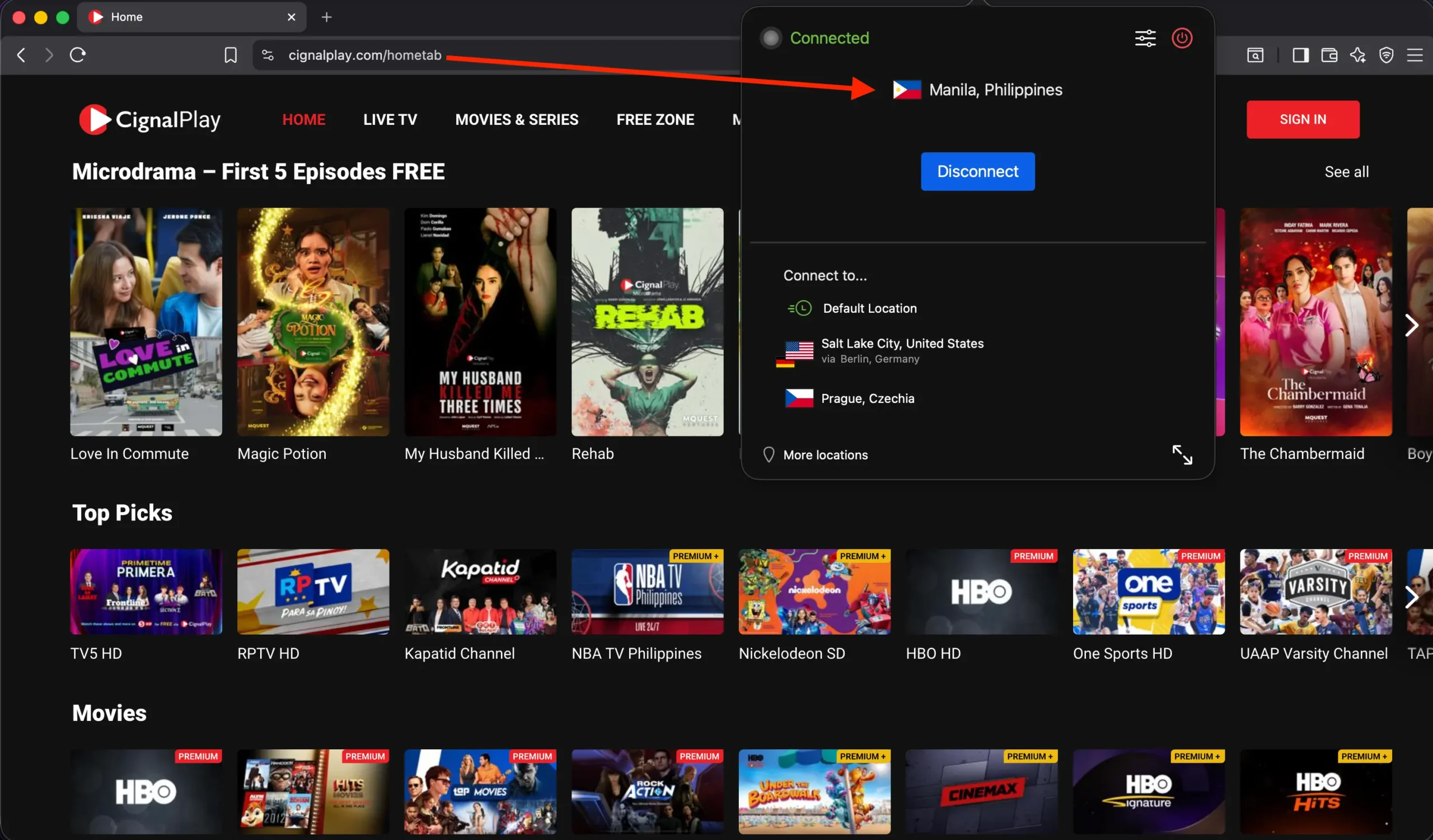1433x840 pixels.
Task: Open the FREE ZONE section
Action: [x=655, y=119]
